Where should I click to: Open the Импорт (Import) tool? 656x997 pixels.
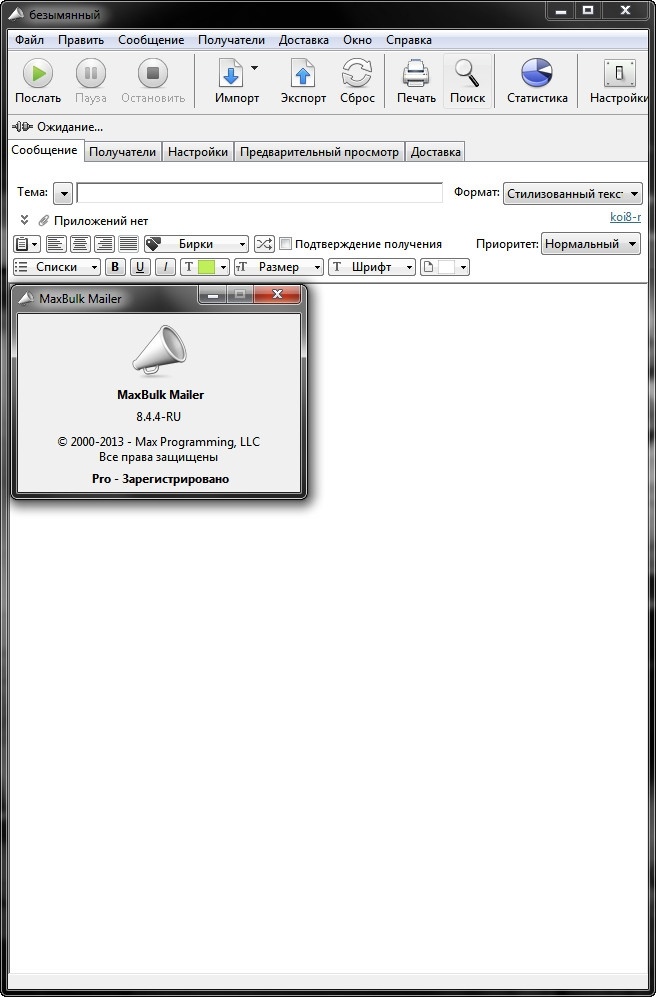click(232, 81)
